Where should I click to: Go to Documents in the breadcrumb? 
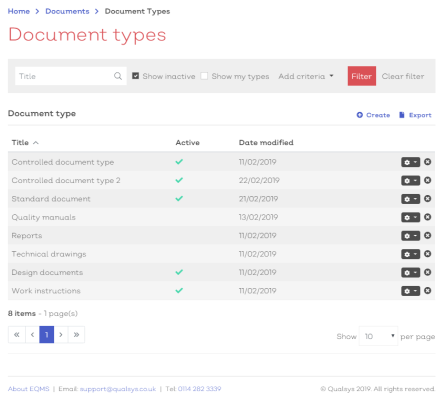tap(67, 11)
